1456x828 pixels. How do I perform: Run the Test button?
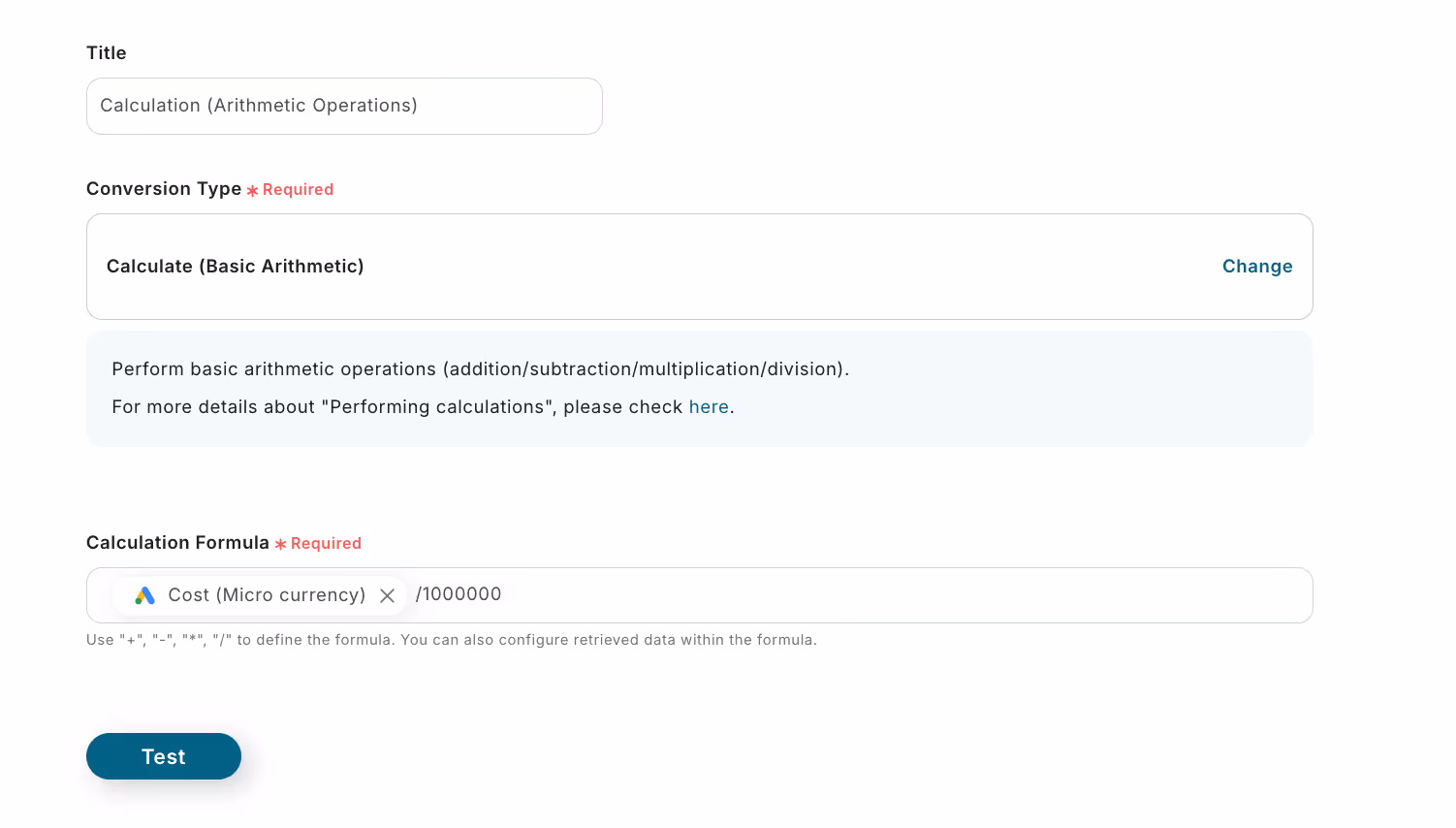coord(164,756)
